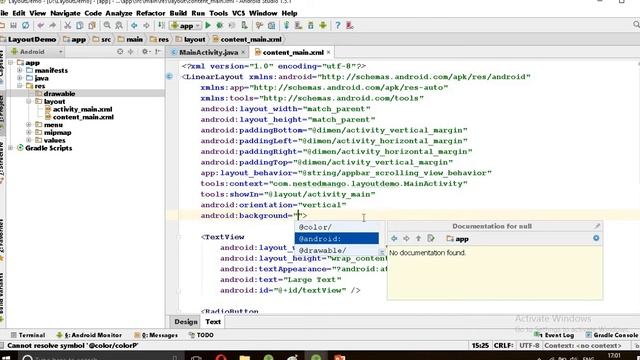This screenshot has height=360, width=640.
Task: Expand the mipmap folder node
Action: [29, 133]
